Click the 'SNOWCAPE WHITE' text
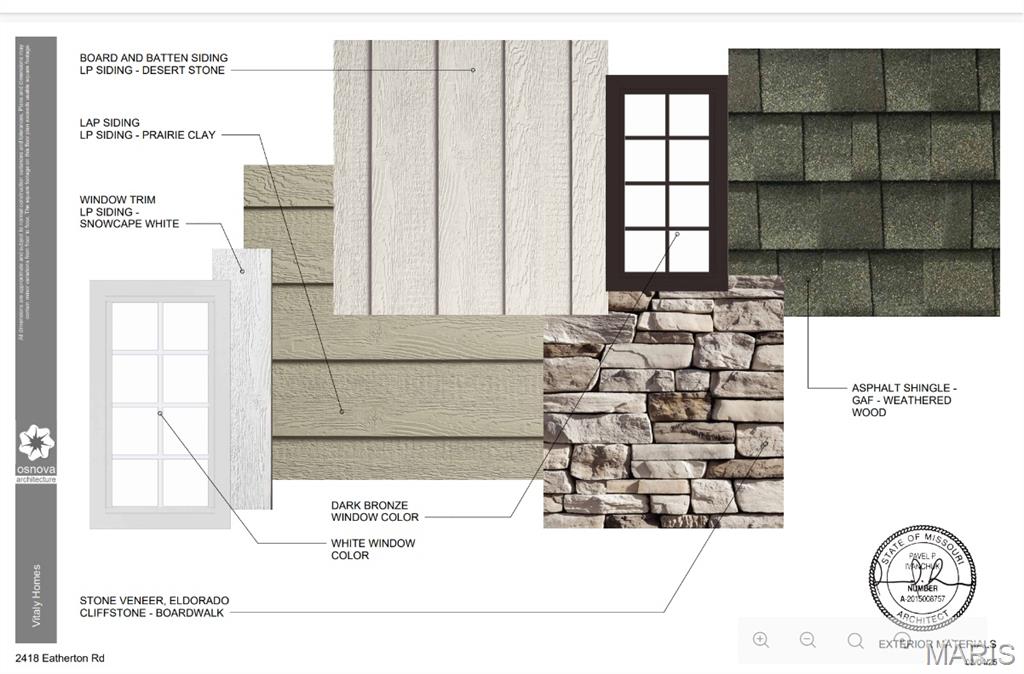This screenshot has width=1024, height=674. point(129,223)
